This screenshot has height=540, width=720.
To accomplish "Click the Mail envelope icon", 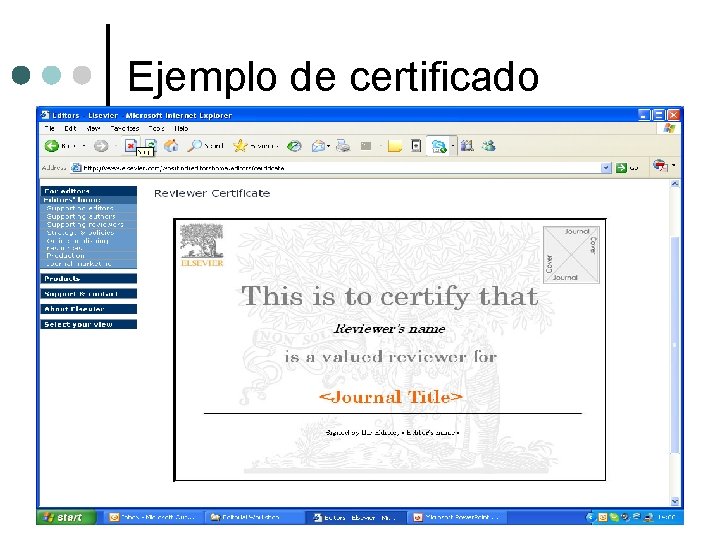I will pos(318,146).
